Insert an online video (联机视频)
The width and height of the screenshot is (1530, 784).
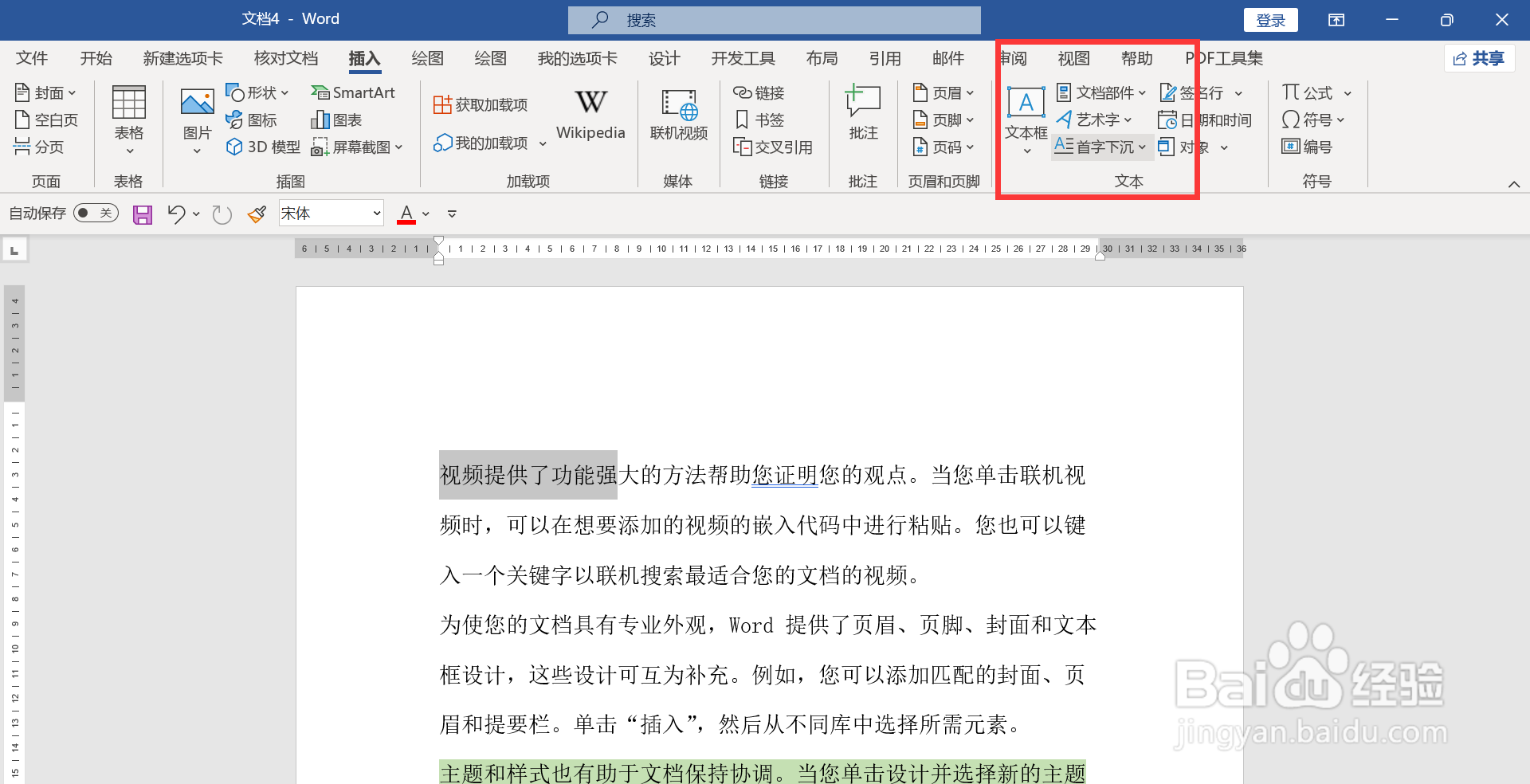coord(679,116)
